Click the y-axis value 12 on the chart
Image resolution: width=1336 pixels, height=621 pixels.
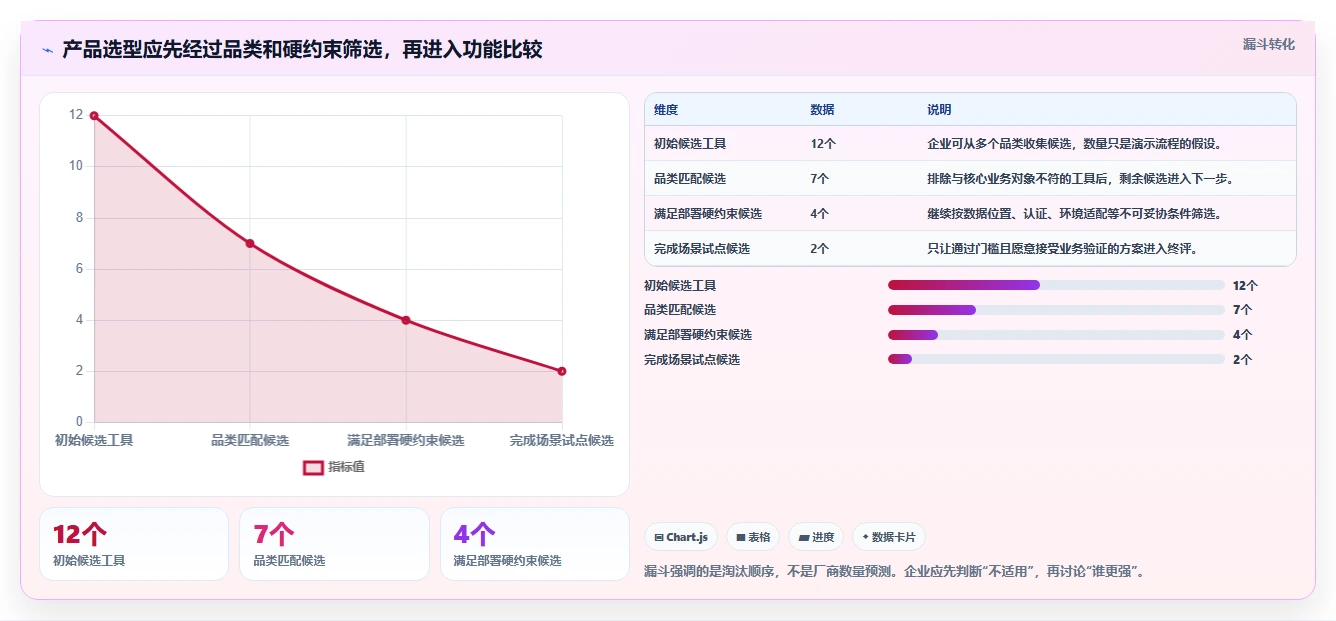pyautogui.click(x=76, y=115)
